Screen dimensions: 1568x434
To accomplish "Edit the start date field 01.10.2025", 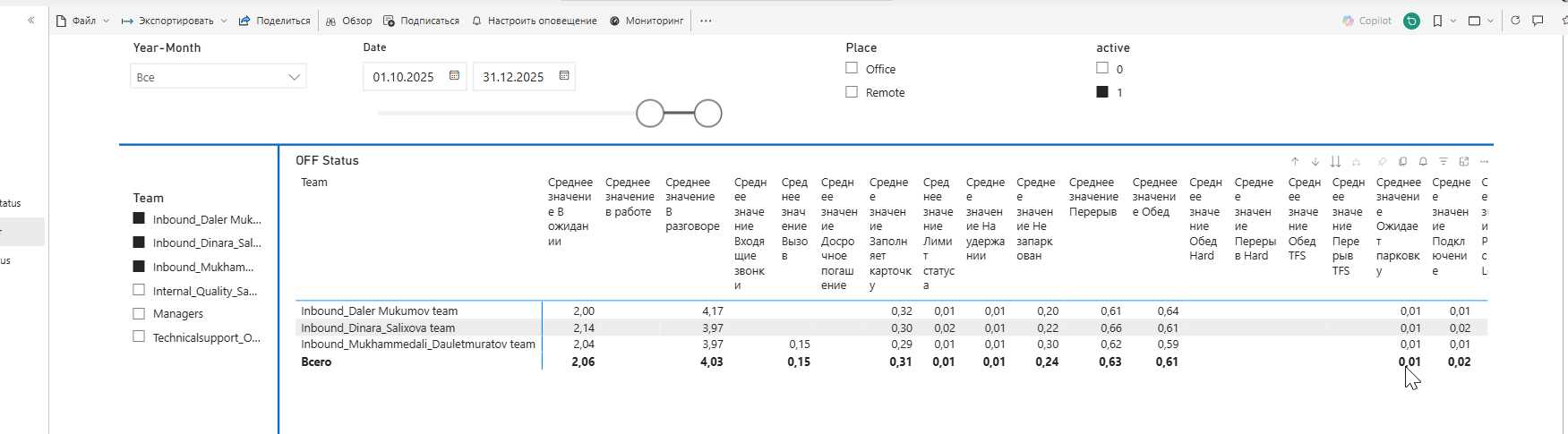I will coord(403,77).
